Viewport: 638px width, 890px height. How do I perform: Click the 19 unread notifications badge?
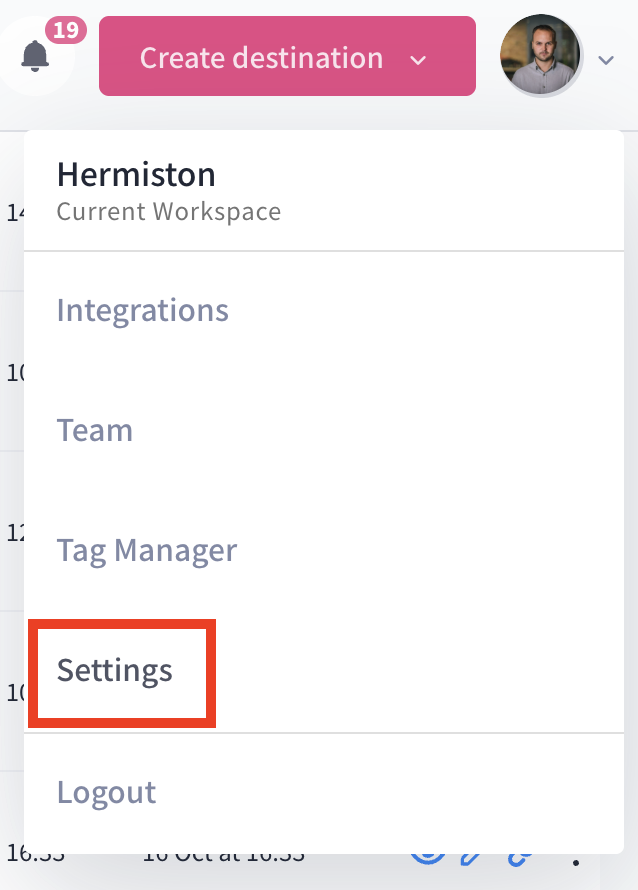(65, 30)
